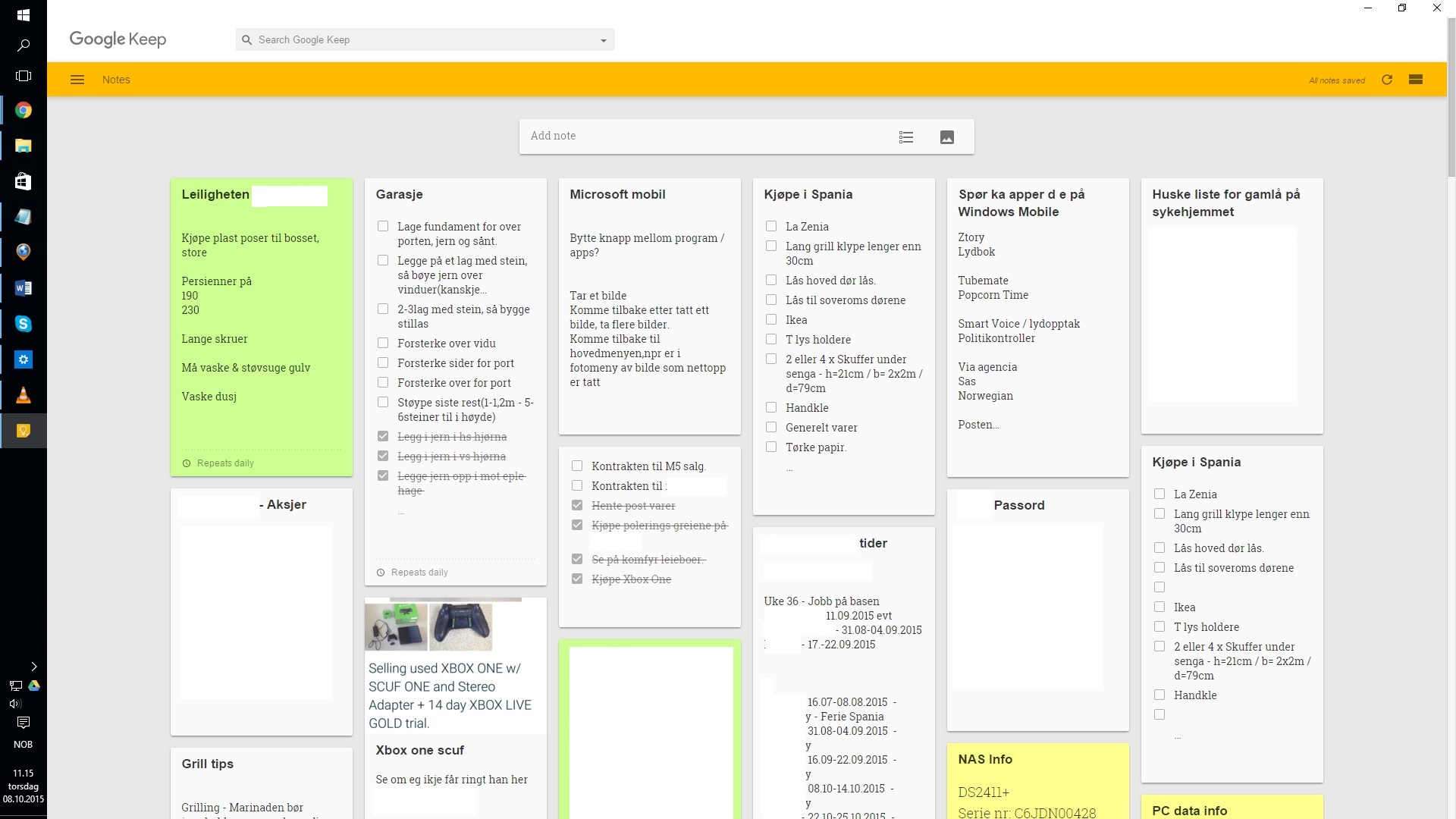The width and height of the screenshot is (1456, 819).
Task: Switch to list view layout icon
Action: (x=1416, y=80)
